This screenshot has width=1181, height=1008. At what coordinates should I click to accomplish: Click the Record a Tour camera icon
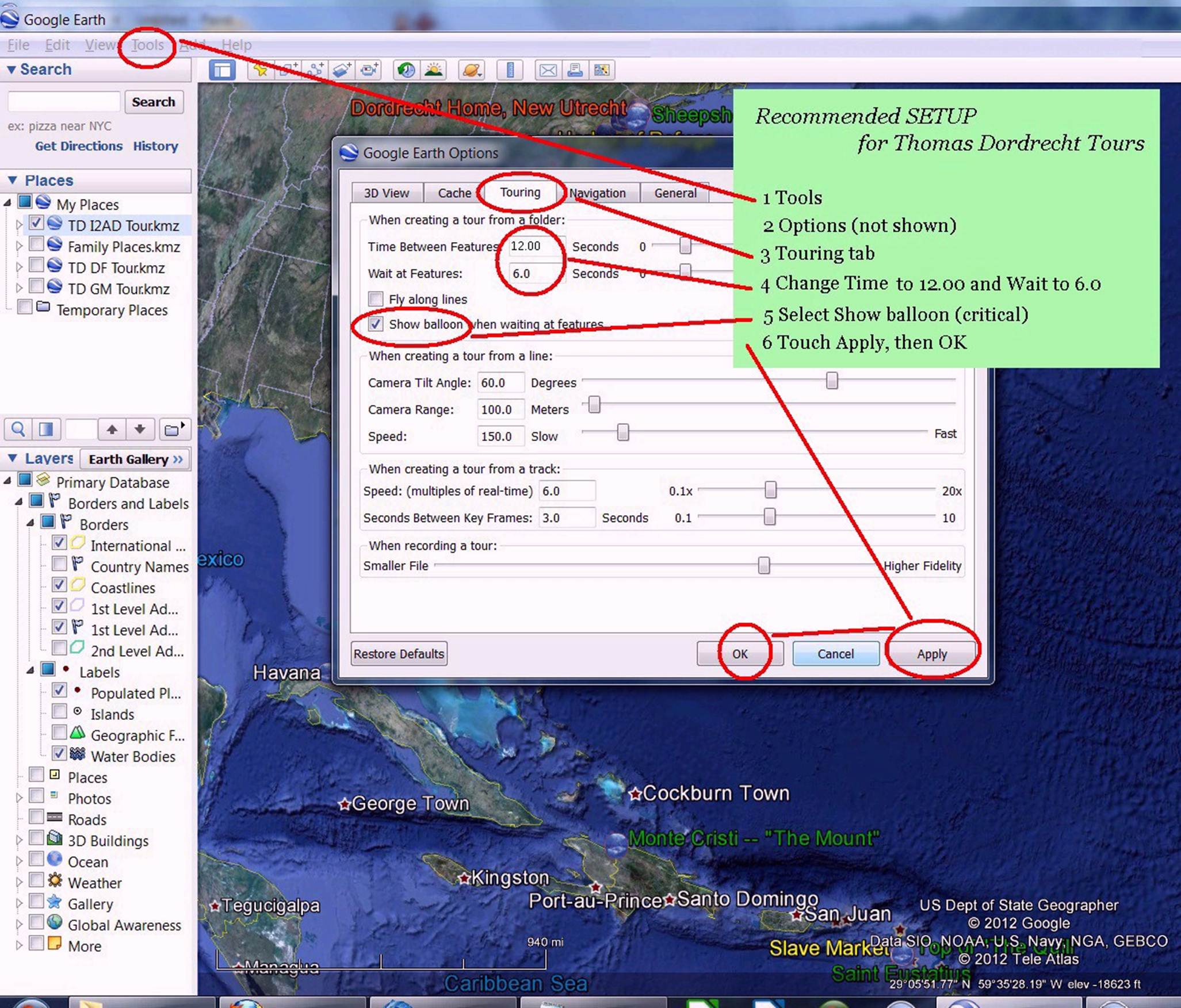pyautogui.click(x=369, y=70)
